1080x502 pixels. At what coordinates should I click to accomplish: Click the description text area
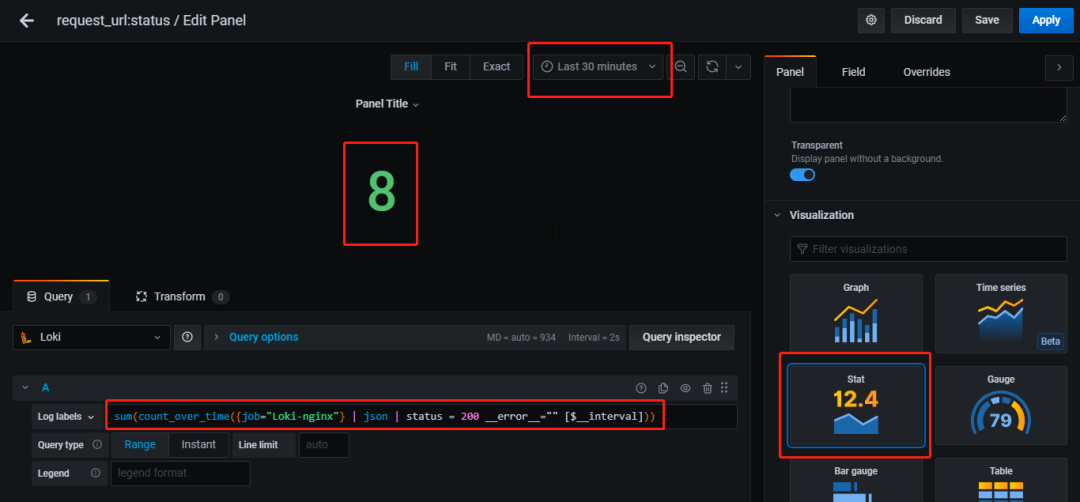pyautogui.click(x=928, y=107)
